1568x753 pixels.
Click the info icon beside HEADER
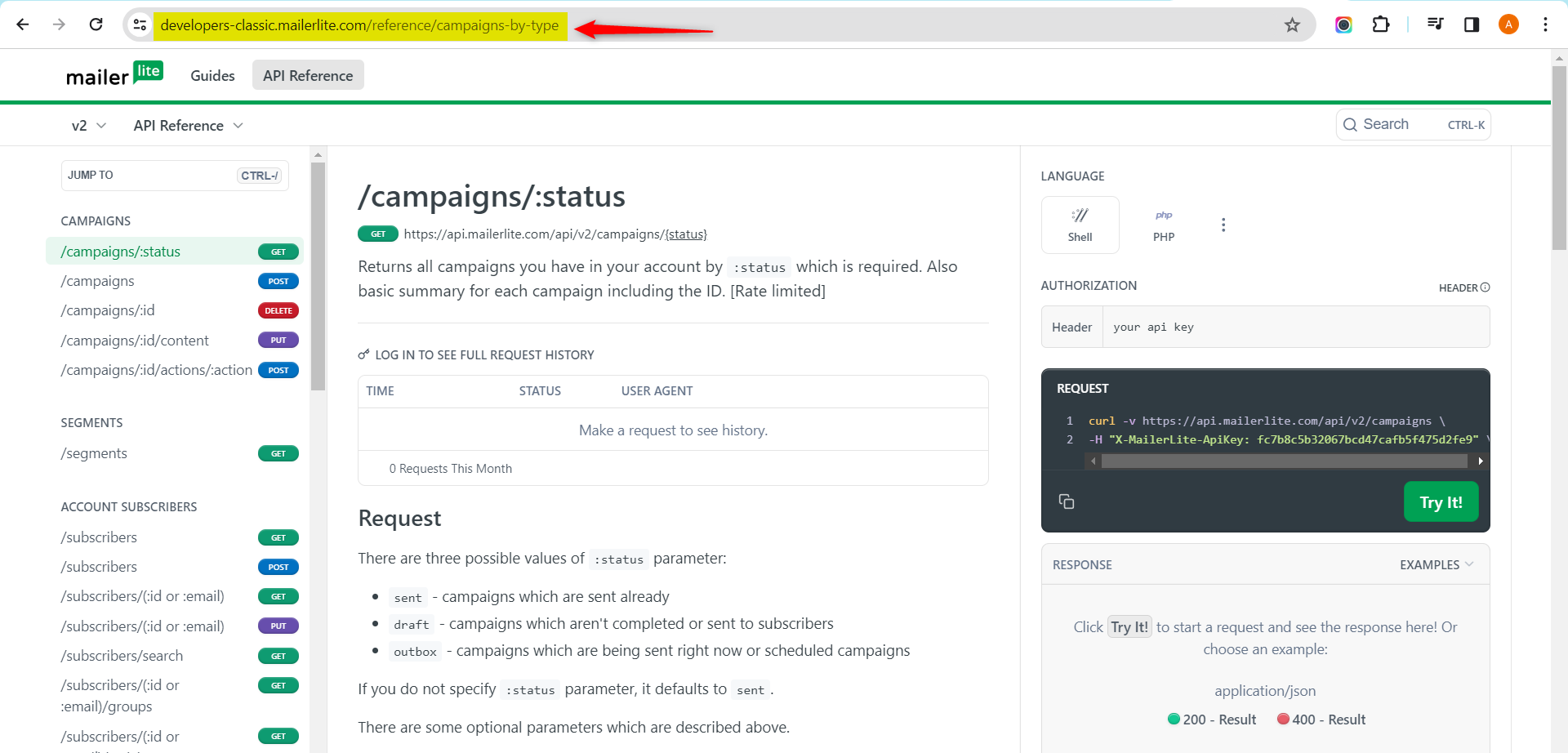(1485, 287)
